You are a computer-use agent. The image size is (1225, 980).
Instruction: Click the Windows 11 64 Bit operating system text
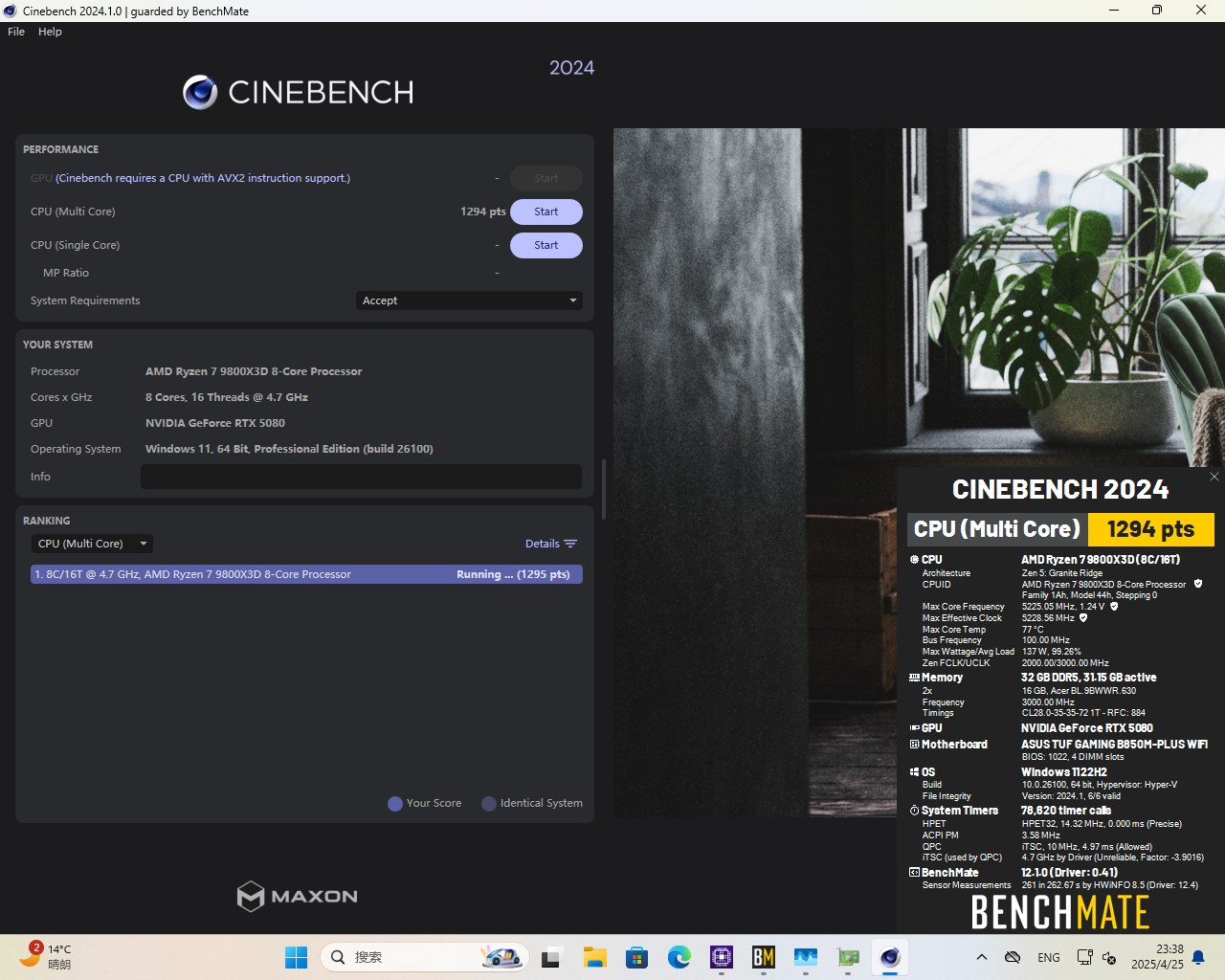click(x=289, y=449)
